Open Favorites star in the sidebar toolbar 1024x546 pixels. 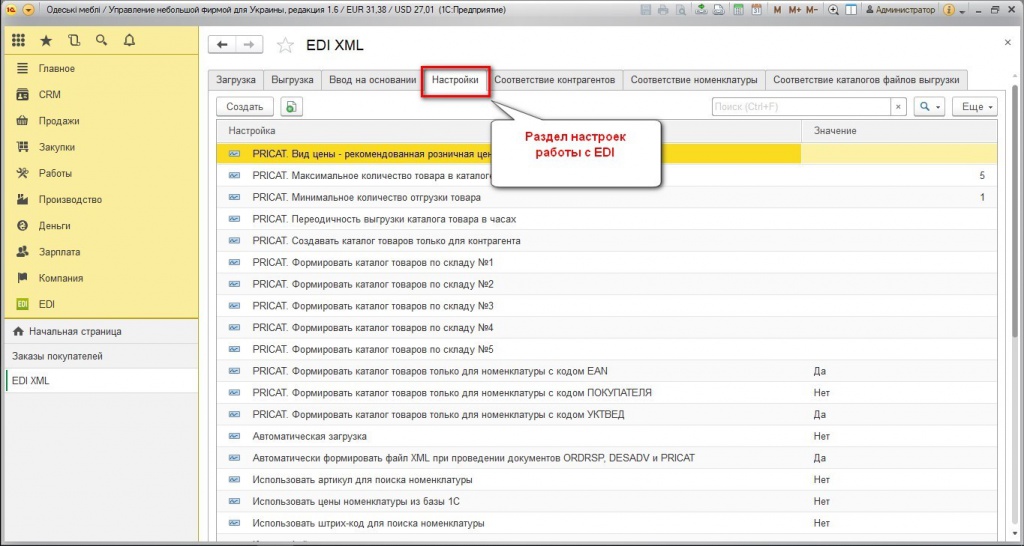tap(46, 40)
